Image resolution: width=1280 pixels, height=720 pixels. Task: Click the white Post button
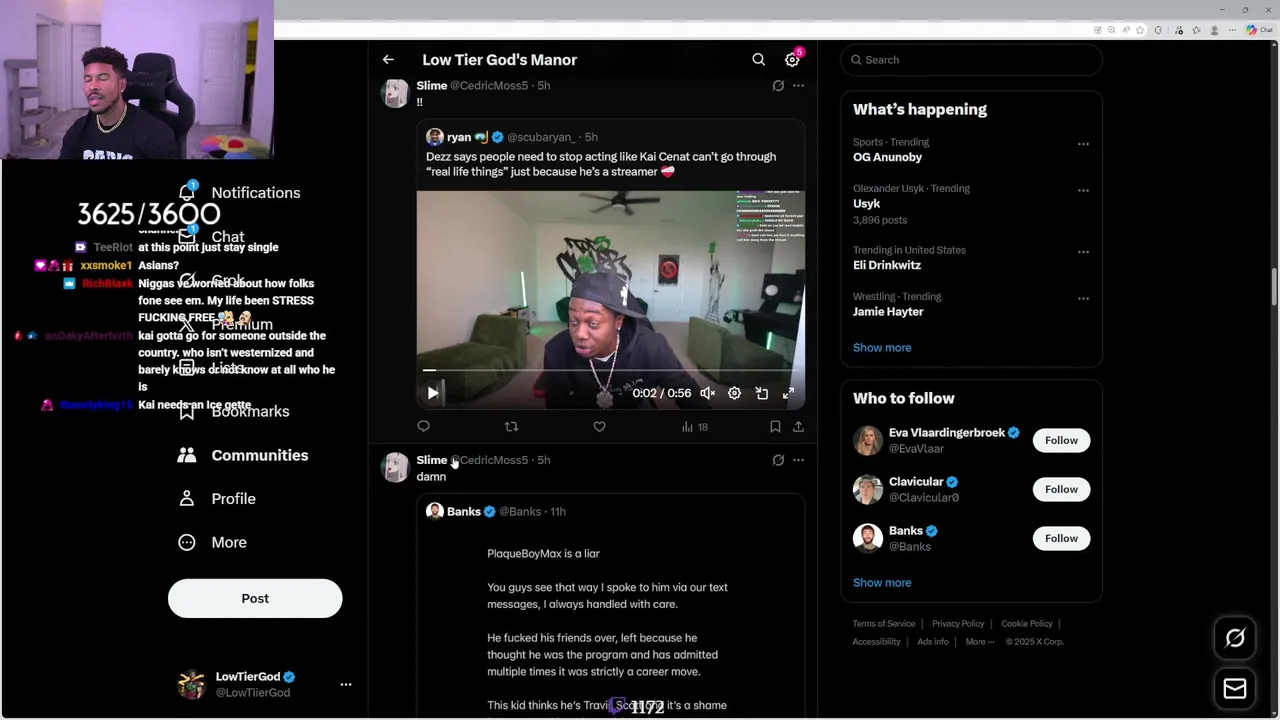tap(255, 598)
